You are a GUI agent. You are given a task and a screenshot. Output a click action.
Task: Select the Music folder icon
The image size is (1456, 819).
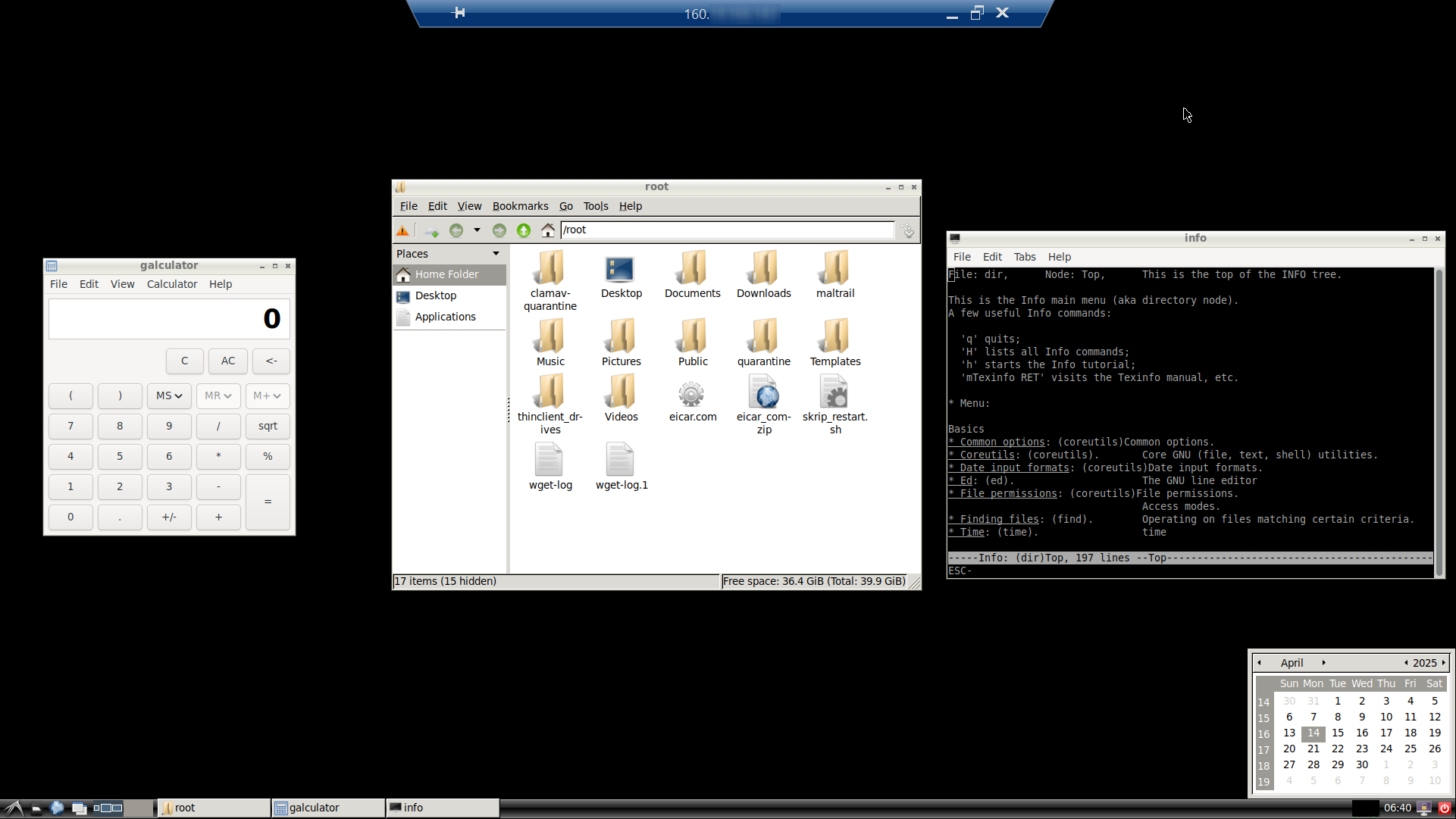(x=550, y=336)
